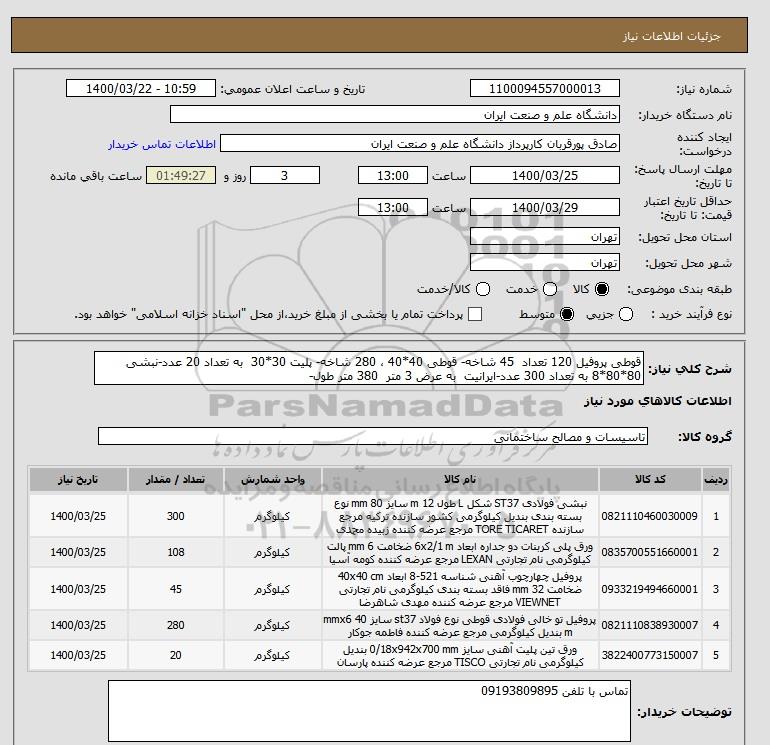Click response deadline time 13:00 field

pyautogui.click(x=393, y=175)
